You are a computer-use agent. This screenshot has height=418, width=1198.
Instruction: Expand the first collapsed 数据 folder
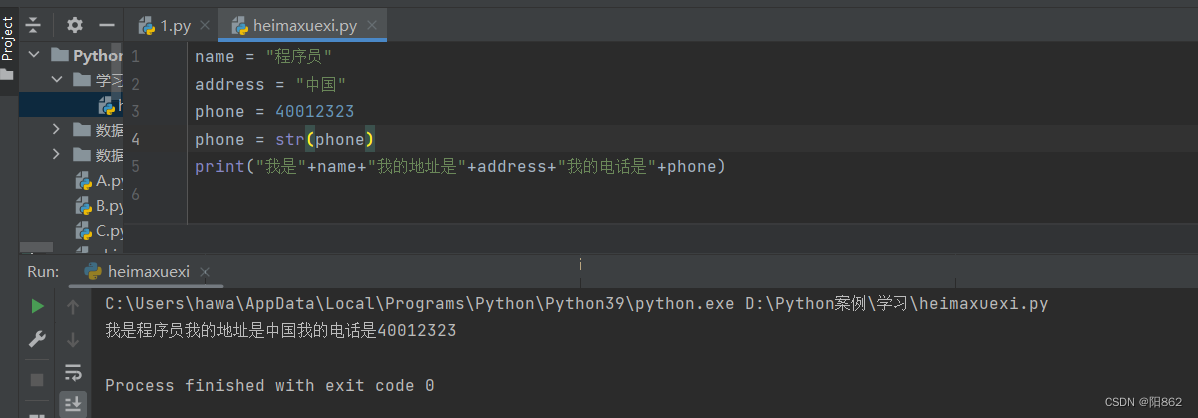click(x=57, y=130)
